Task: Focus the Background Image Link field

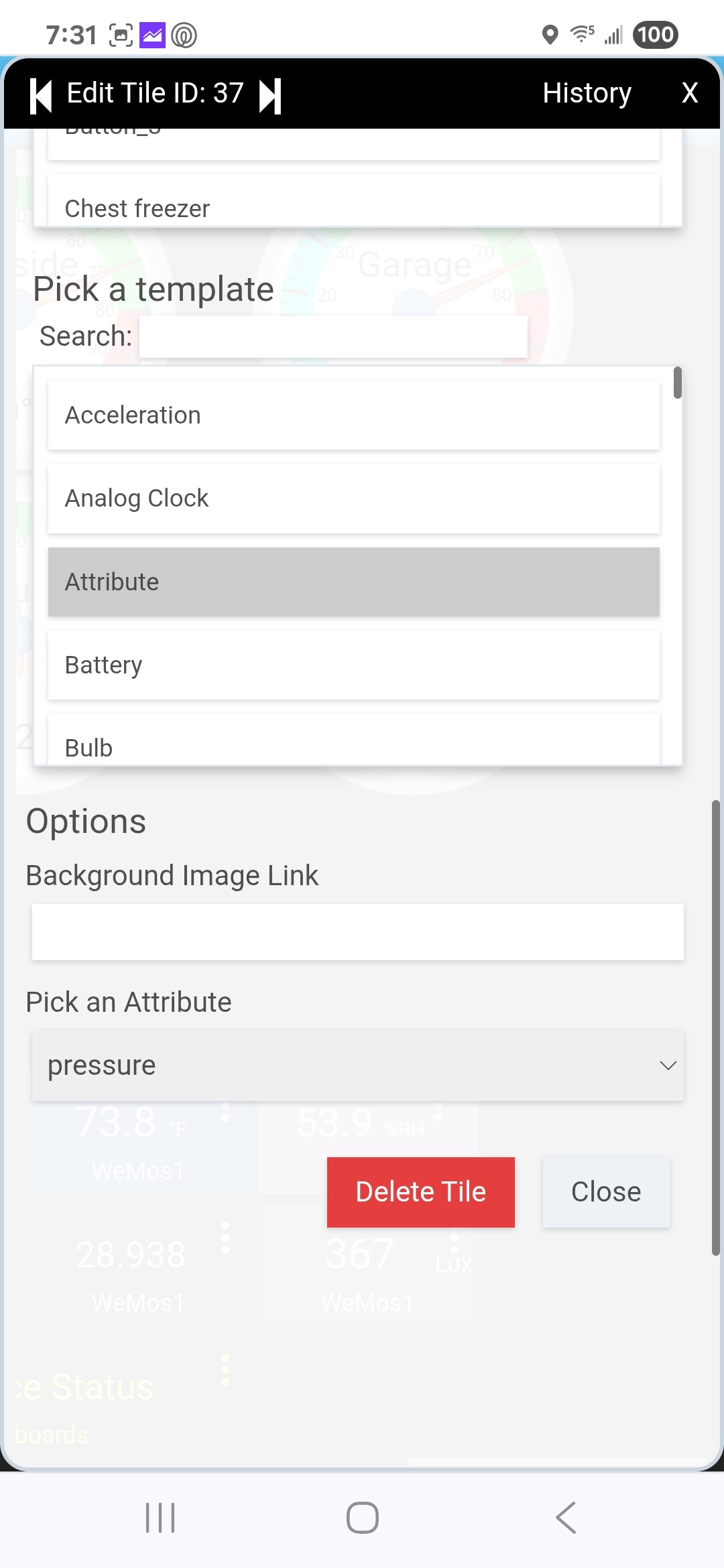Action: [358, 932]
